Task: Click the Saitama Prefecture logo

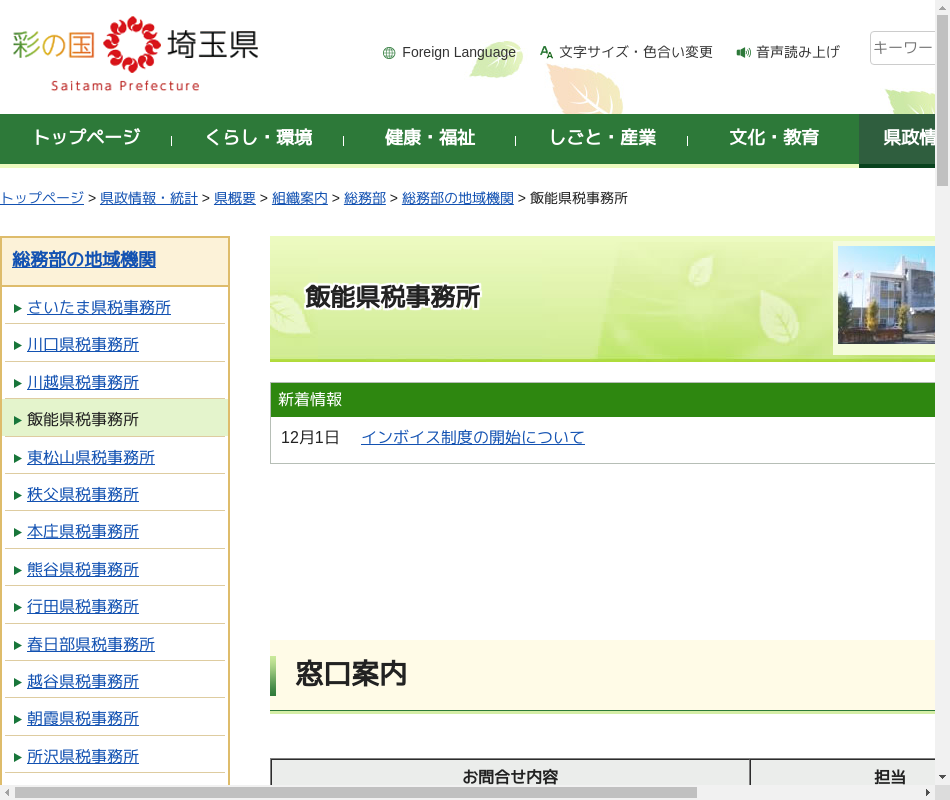Action: [135, 53]
